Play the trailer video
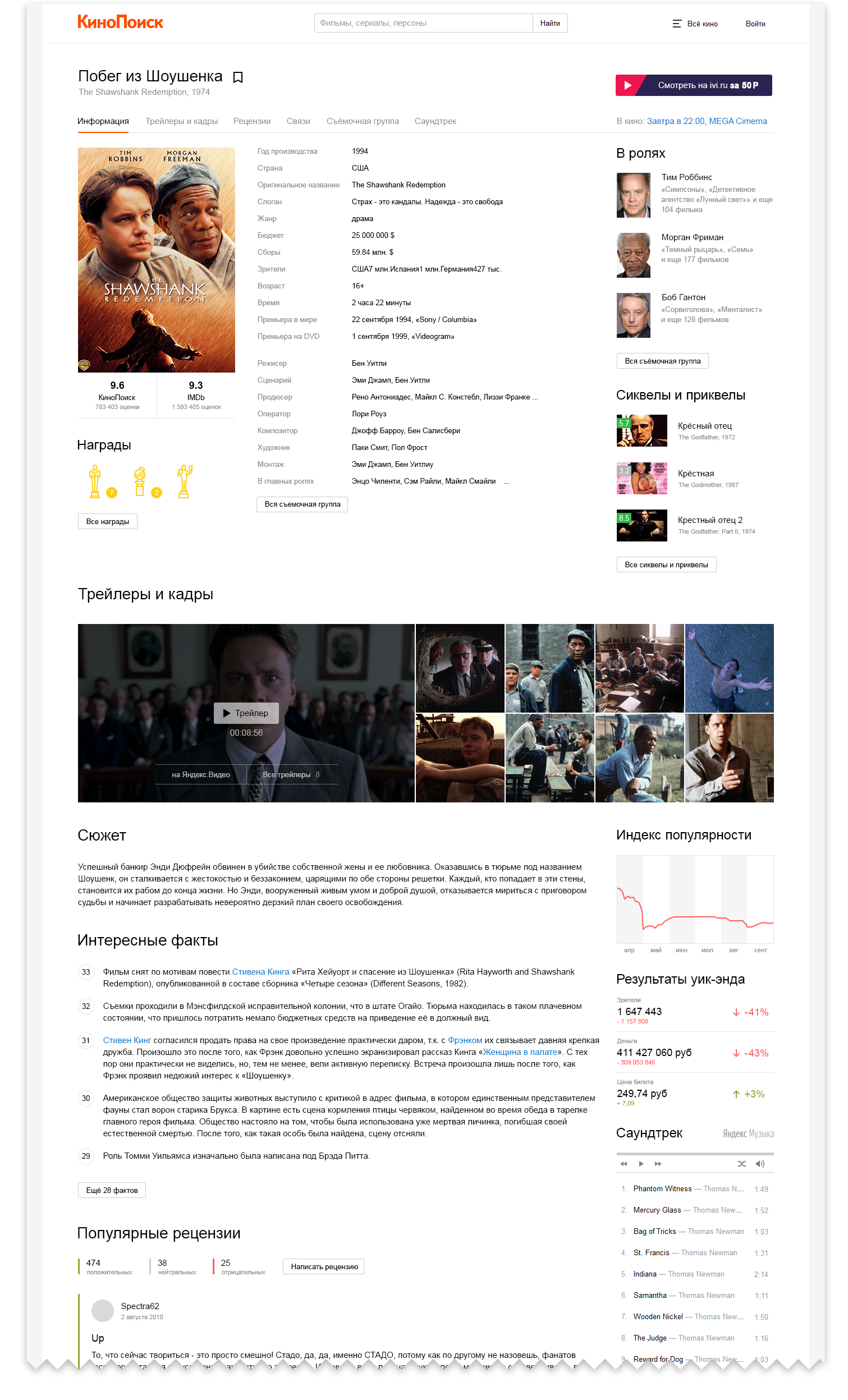Viewport: 848px width, 1400px height. (246, 713)
